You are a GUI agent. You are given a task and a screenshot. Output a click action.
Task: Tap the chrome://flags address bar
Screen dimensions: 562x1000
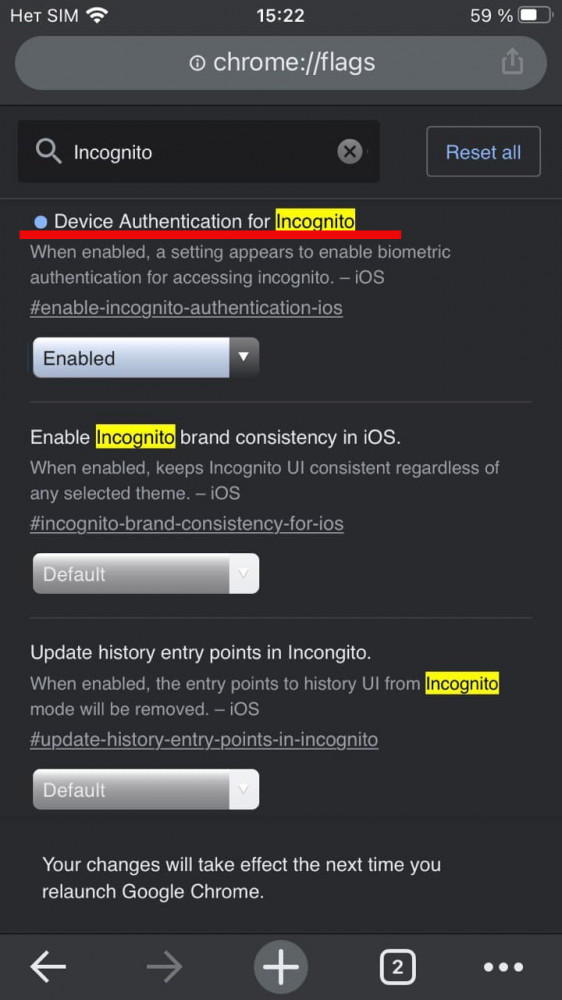coord(281,62)
